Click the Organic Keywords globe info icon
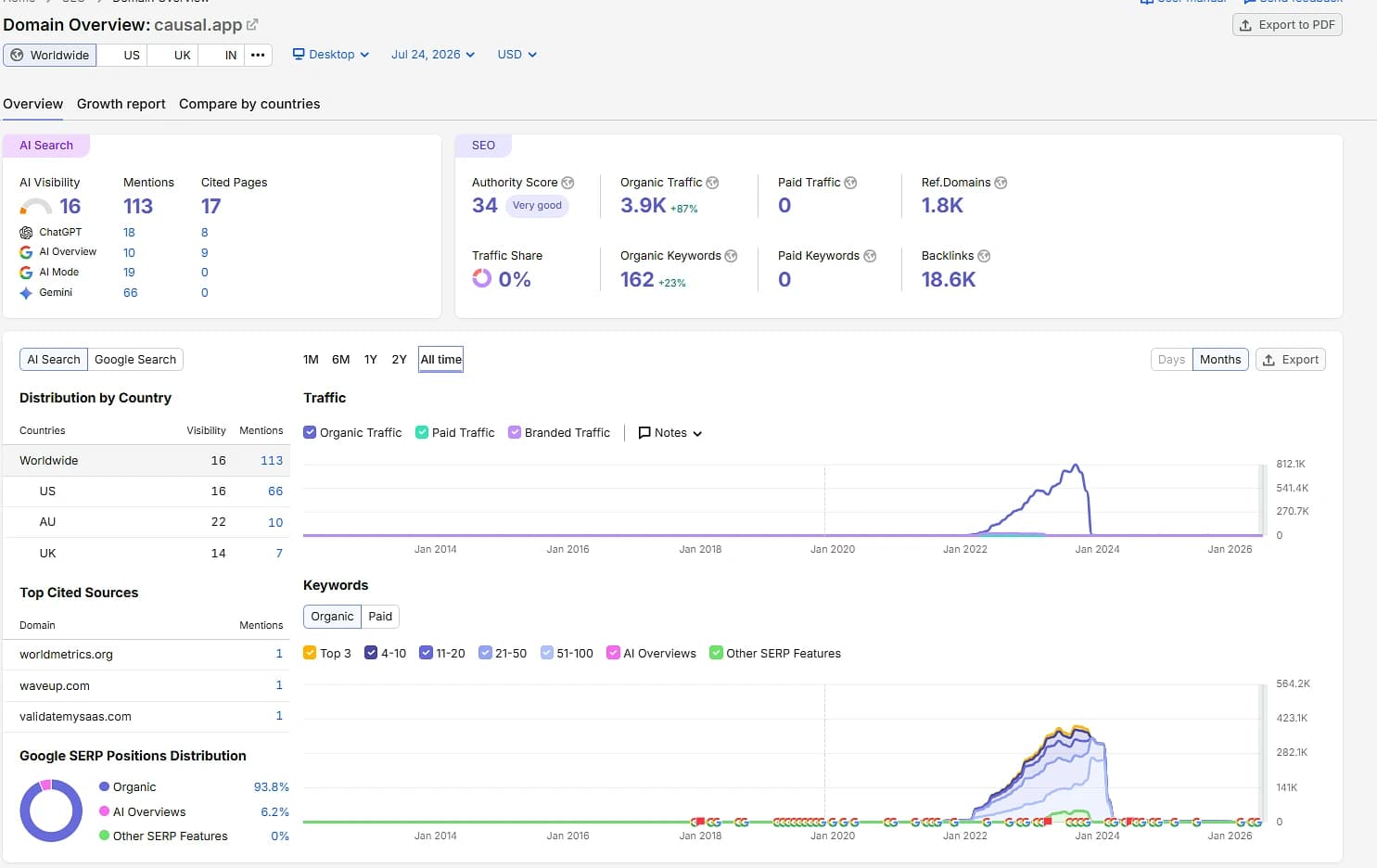The height and width of the screenshot is (868, 1377). (731, 256)
